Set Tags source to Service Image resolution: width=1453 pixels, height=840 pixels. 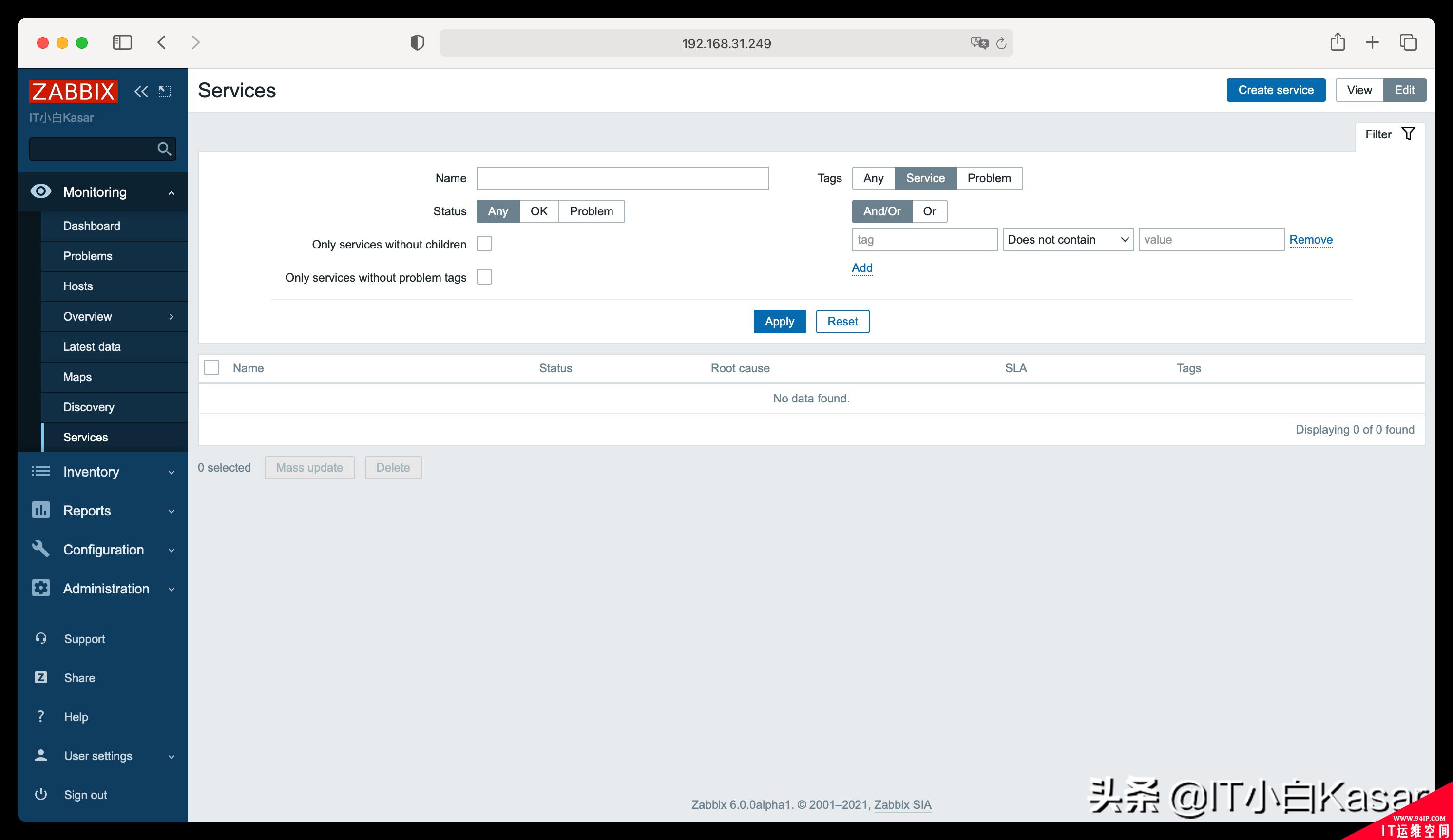click(925, 178)
